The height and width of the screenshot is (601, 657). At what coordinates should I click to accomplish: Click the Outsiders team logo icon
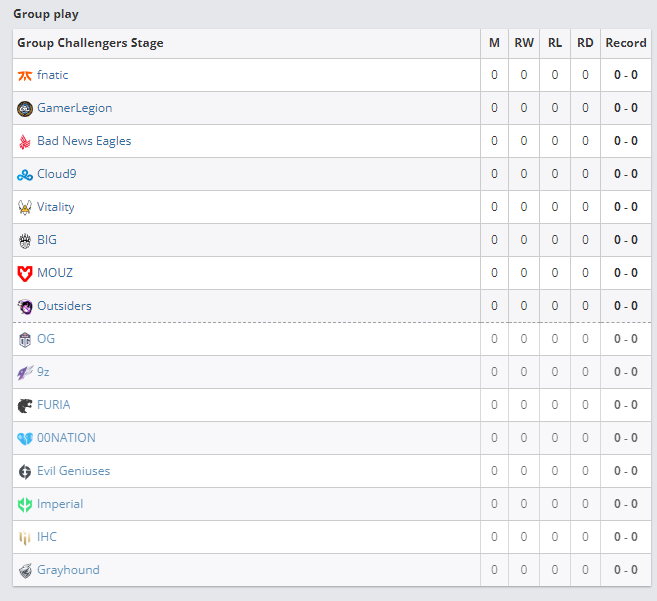coord(25,306)
